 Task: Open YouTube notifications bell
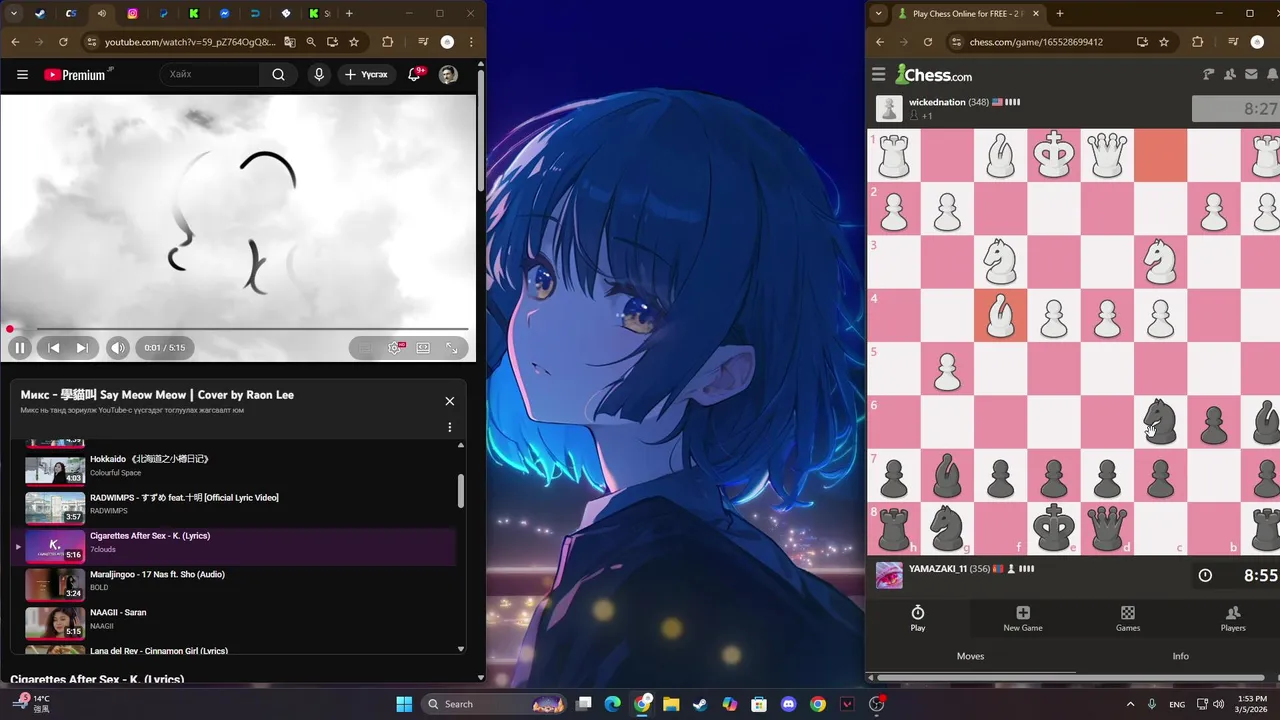pos(414,74)
